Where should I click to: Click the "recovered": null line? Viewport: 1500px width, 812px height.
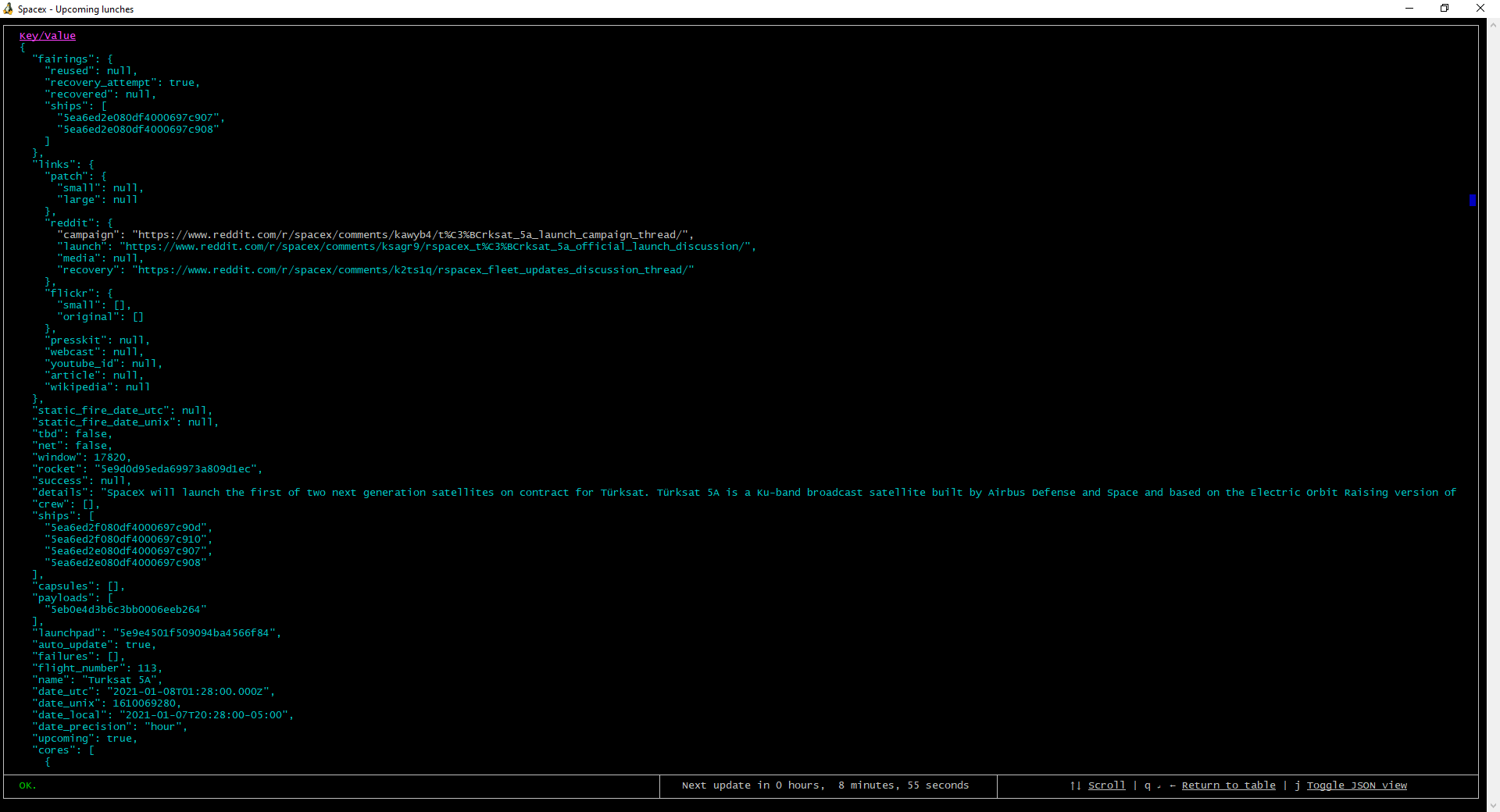pyautogui.click(x=100, y=94)
